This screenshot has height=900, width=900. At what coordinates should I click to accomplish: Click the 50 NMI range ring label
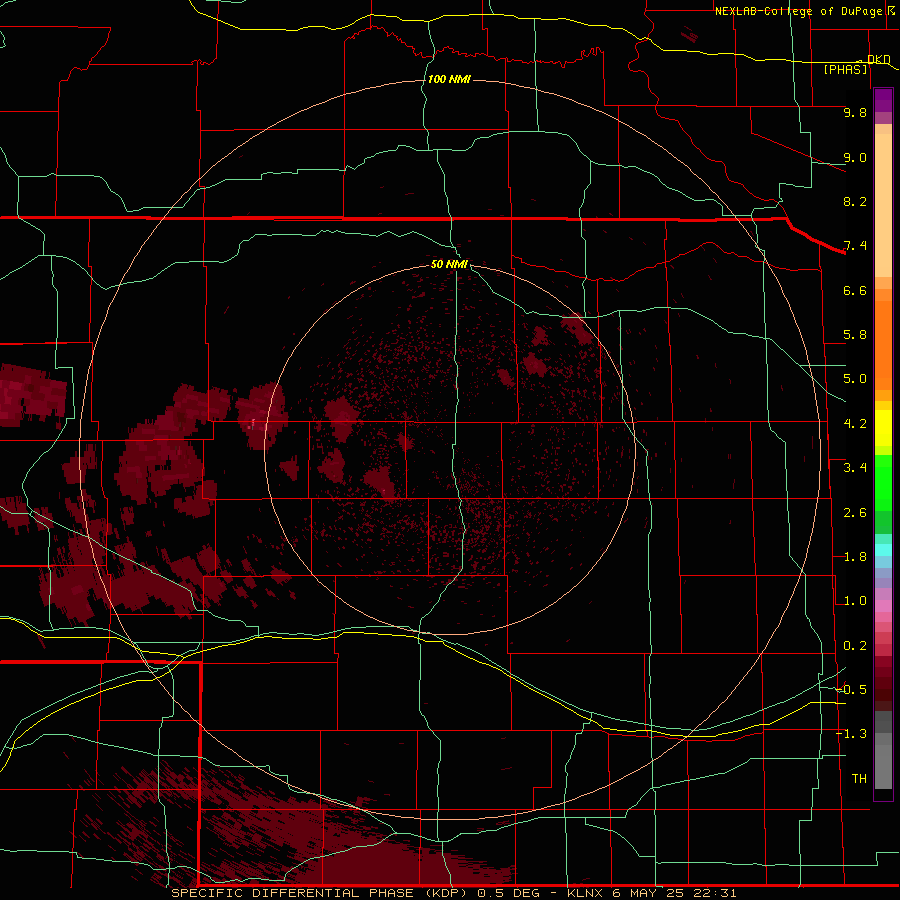point(449,264)
